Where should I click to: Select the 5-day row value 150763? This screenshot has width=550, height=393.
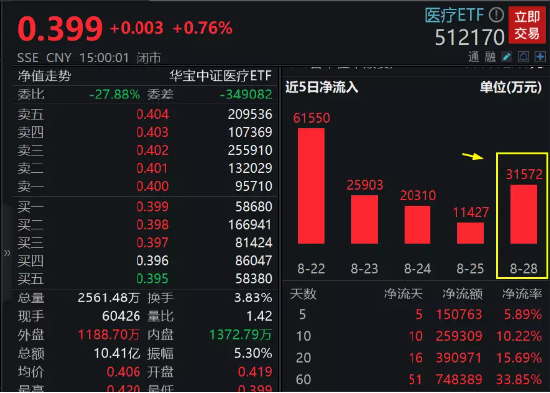[459, 315]
